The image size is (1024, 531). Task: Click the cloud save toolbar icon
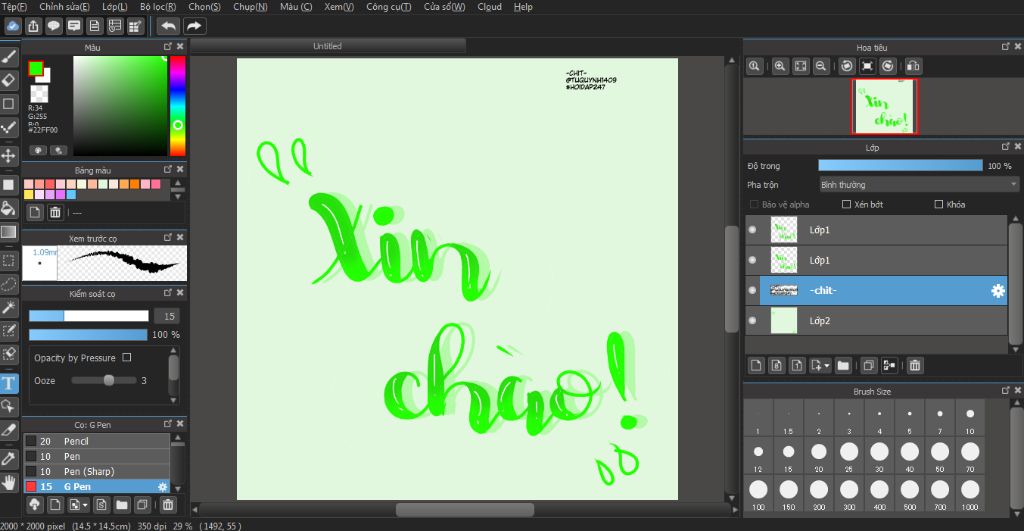click(x=13, y=26)
